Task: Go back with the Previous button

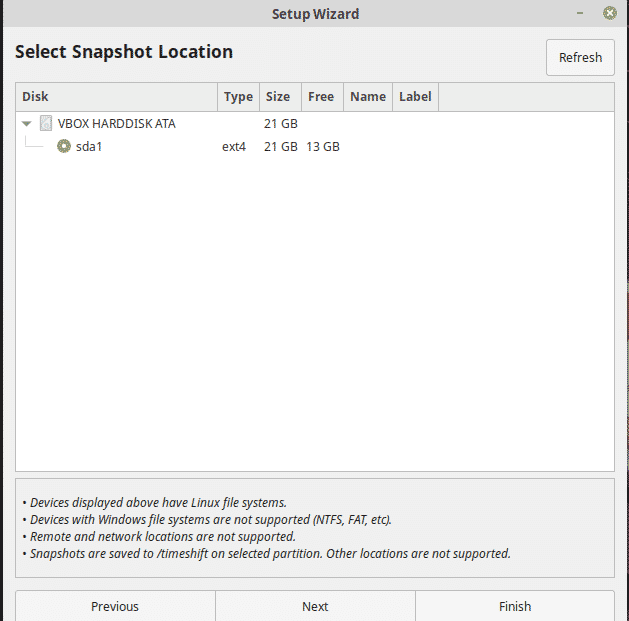Action: pyautogui.click(x=115, y=606)
